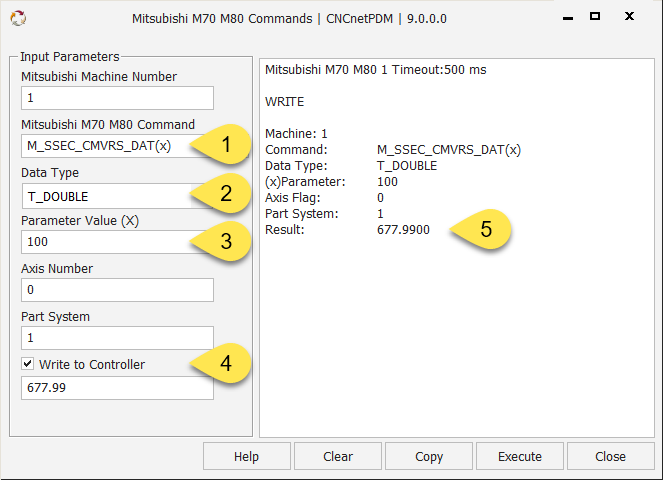Viewport: 663px width, 480px height.
Task: Click the WRITE line in output
Action: click(285, 102)
